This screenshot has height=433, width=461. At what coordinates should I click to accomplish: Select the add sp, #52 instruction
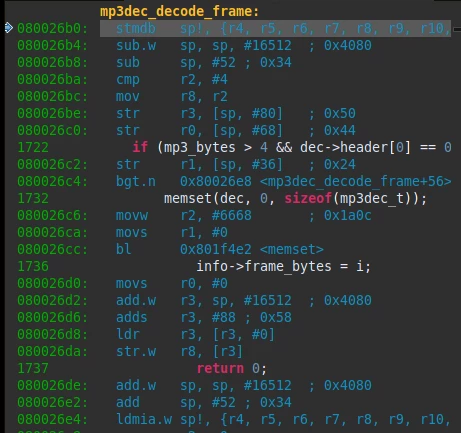coord(204,403)
